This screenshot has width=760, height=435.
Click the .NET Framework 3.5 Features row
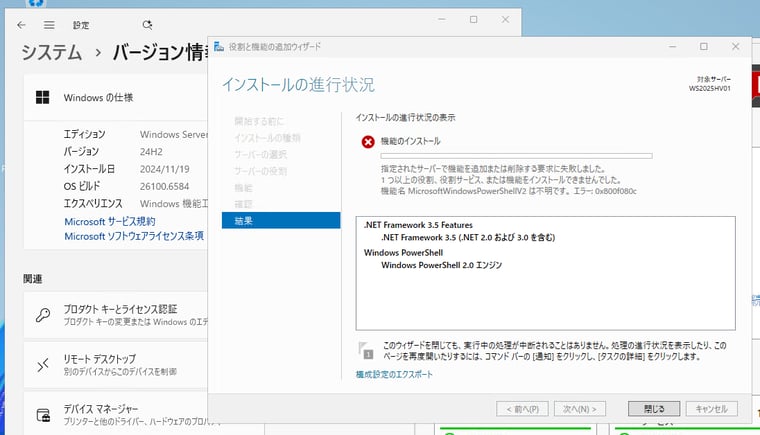(418, 225)
